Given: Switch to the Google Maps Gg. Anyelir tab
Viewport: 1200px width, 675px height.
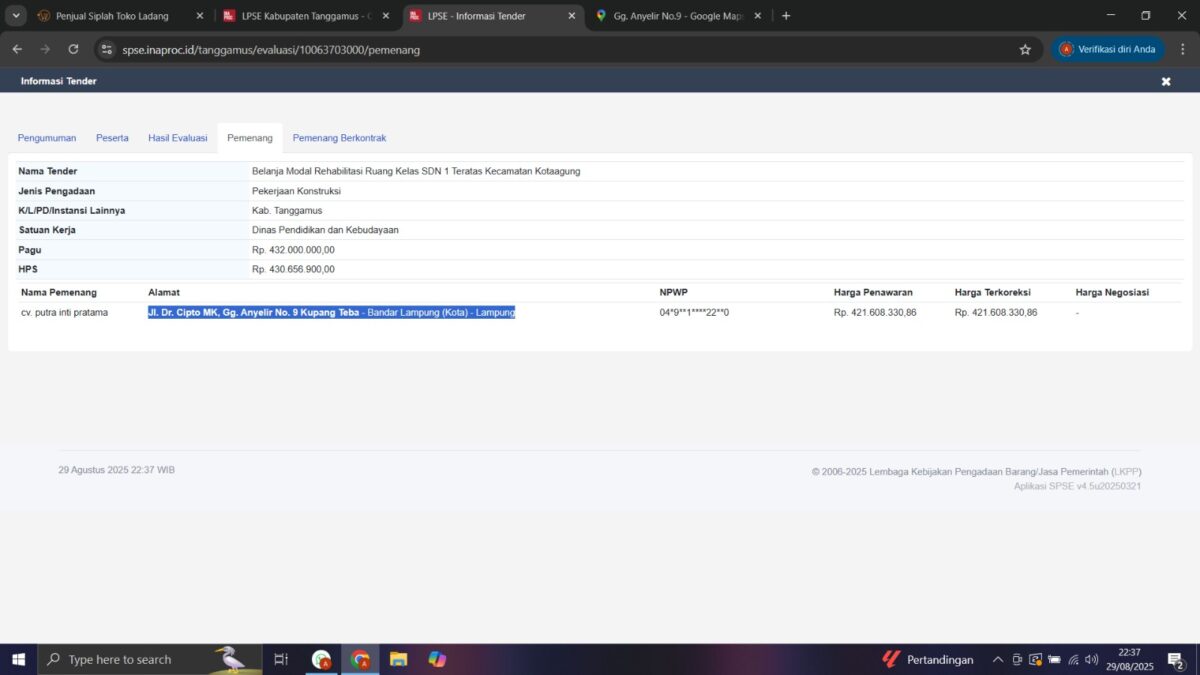Looking at the screenshot, I should [x=680, y=16].
